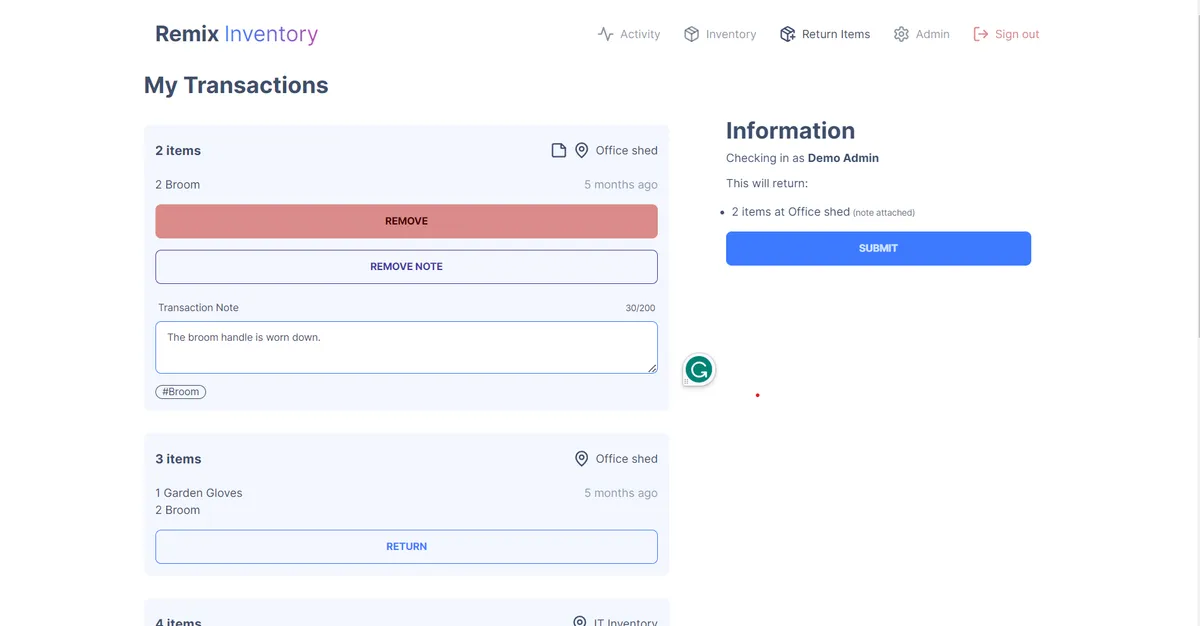Click the Remix Inventory logo
Image resolution: width=1200 pixels, height=626 pixels.
pyautogui.click(x=236, y=34)
